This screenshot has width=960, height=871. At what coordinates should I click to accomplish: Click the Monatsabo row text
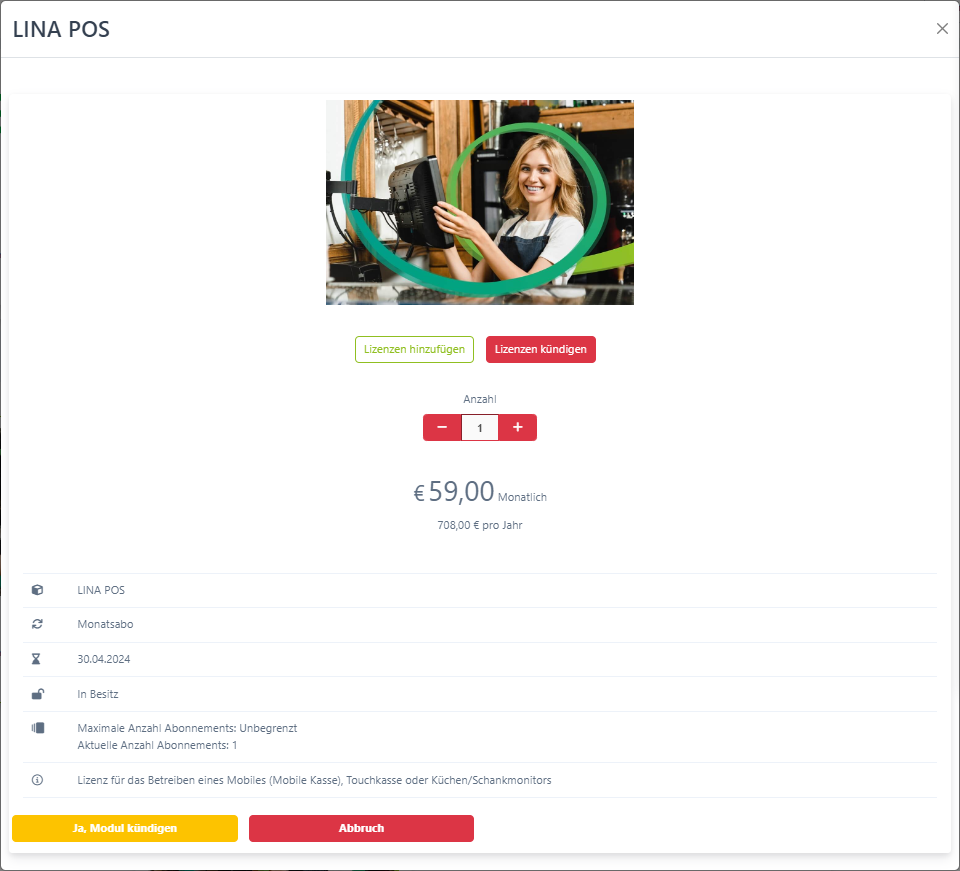(105, 624)
